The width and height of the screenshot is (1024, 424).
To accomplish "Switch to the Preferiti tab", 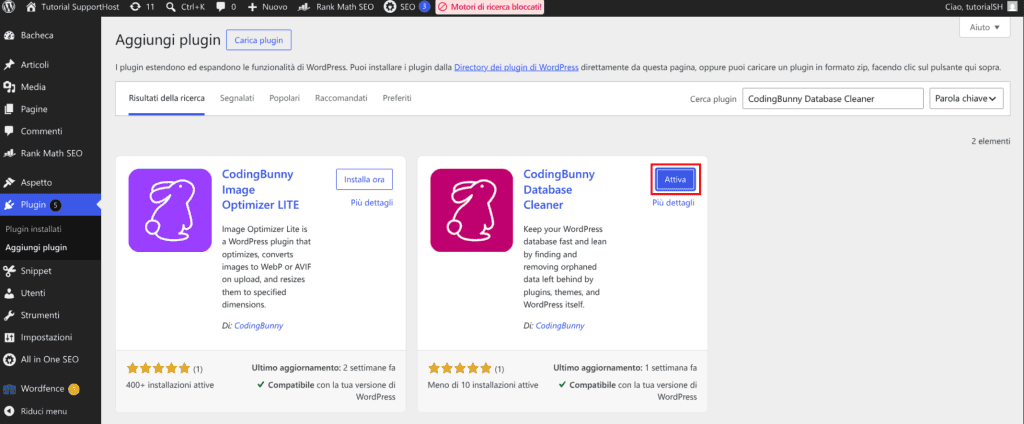I will click(x=397, y=98).
